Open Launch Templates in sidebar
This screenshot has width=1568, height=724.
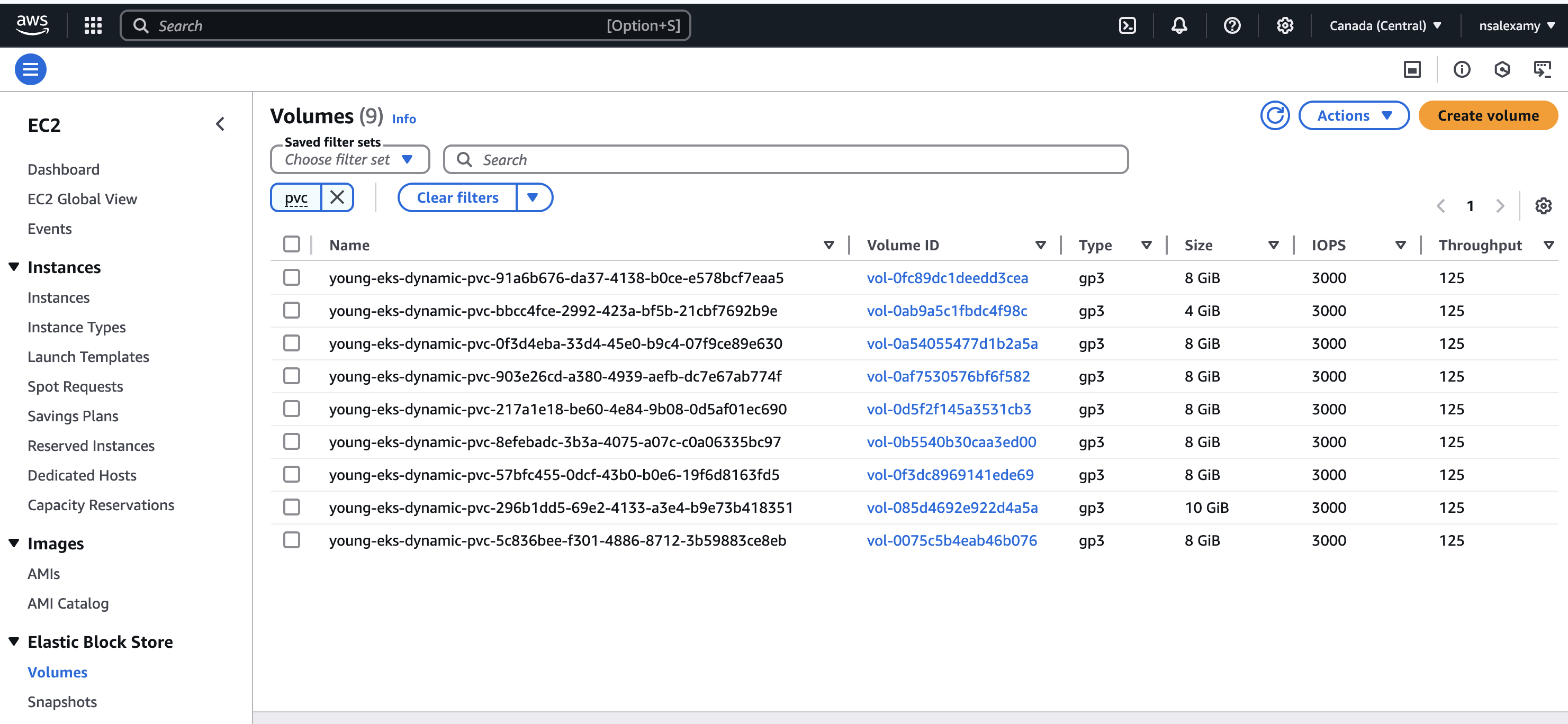pos(88,357)
